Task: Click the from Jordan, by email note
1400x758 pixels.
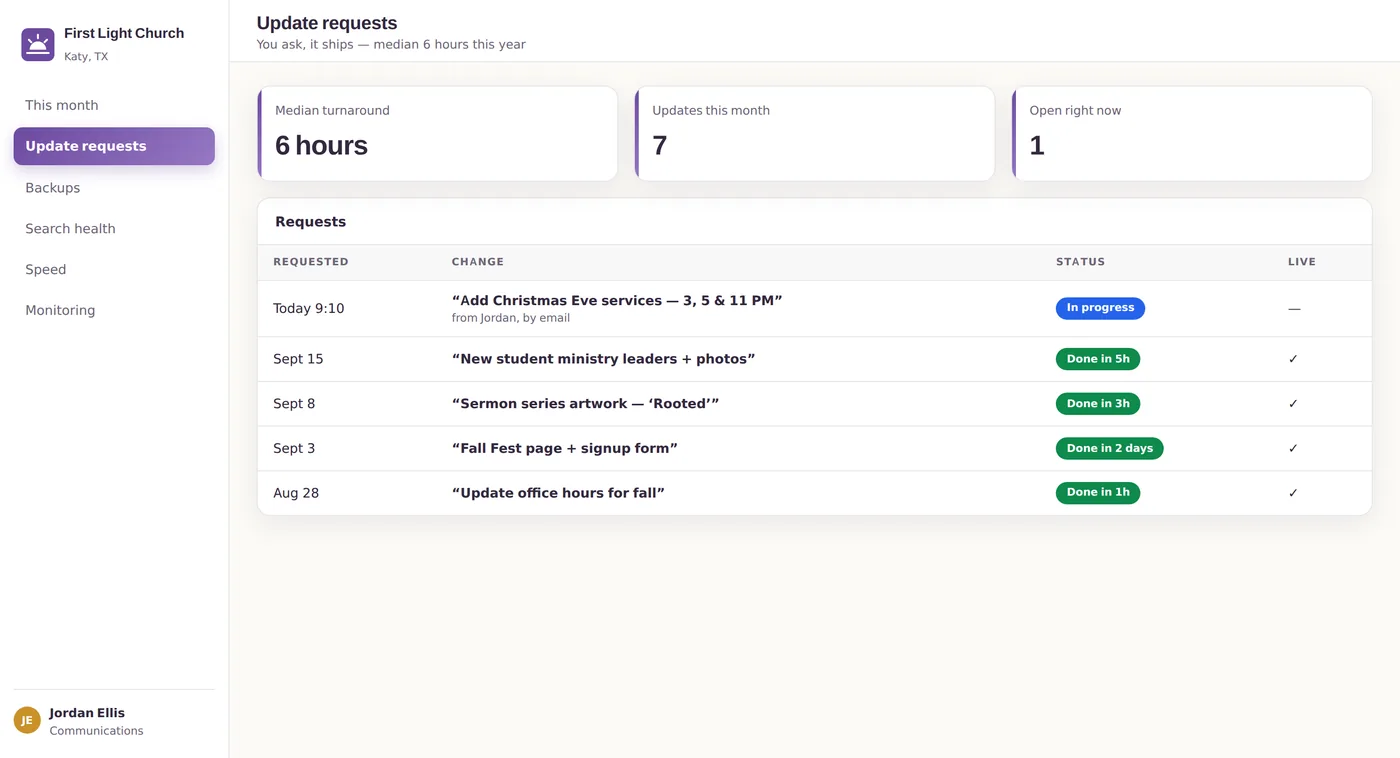Action: [x=511, y=319]
